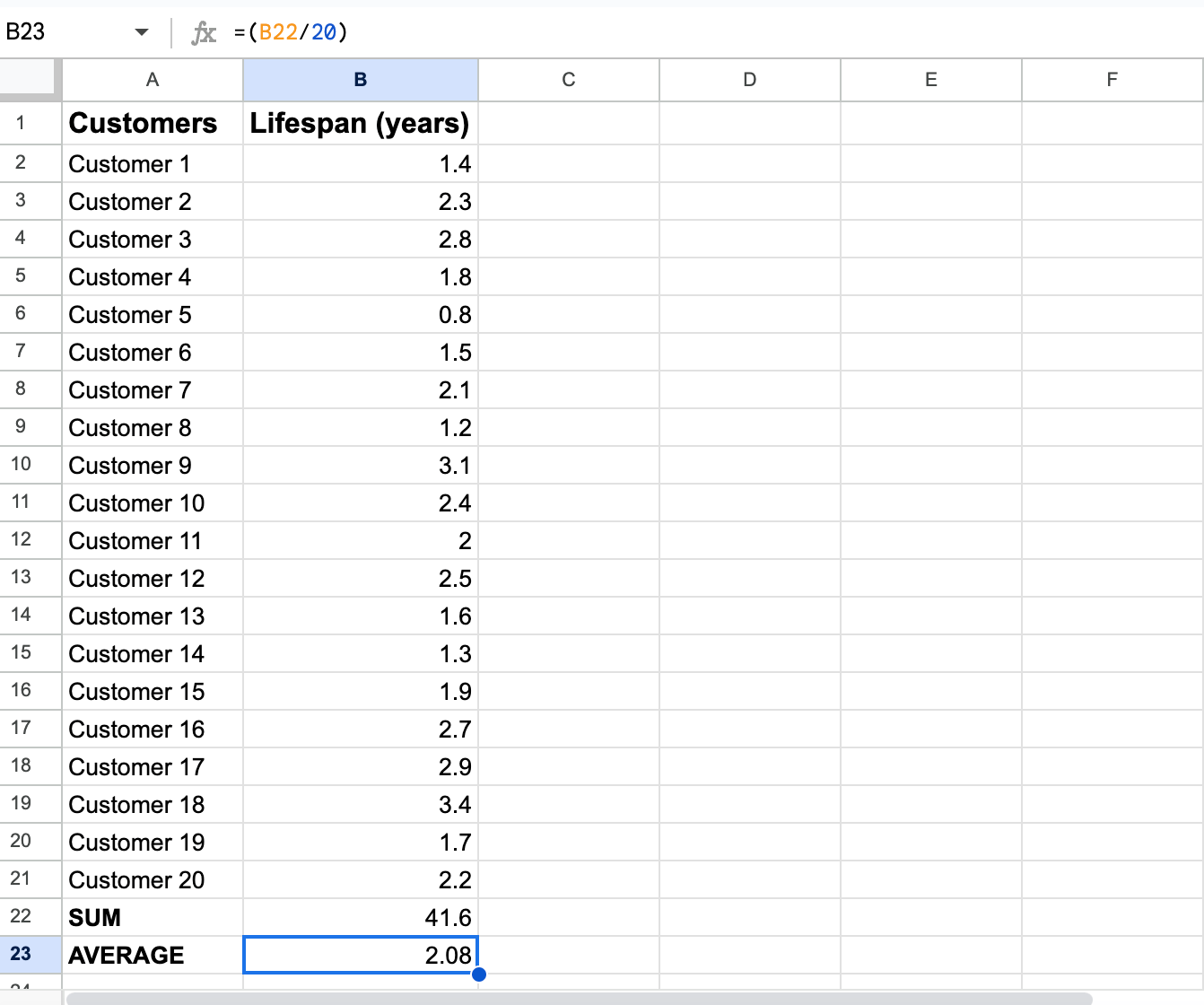1204x1005 pixels.
Task: Select the Customer 11 cell
Action: point(153,541)
